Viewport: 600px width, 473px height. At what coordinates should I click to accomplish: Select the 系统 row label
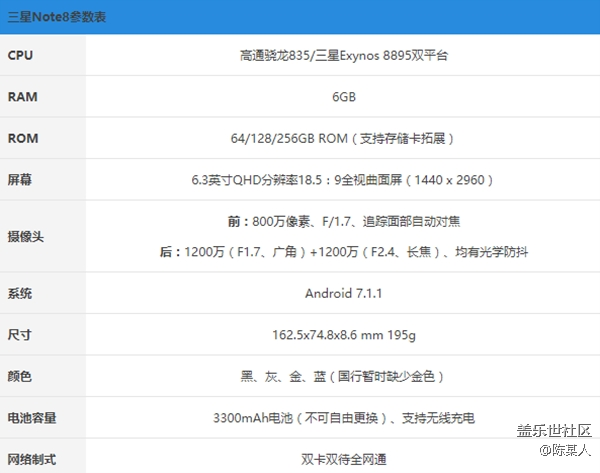pos(20,294)
